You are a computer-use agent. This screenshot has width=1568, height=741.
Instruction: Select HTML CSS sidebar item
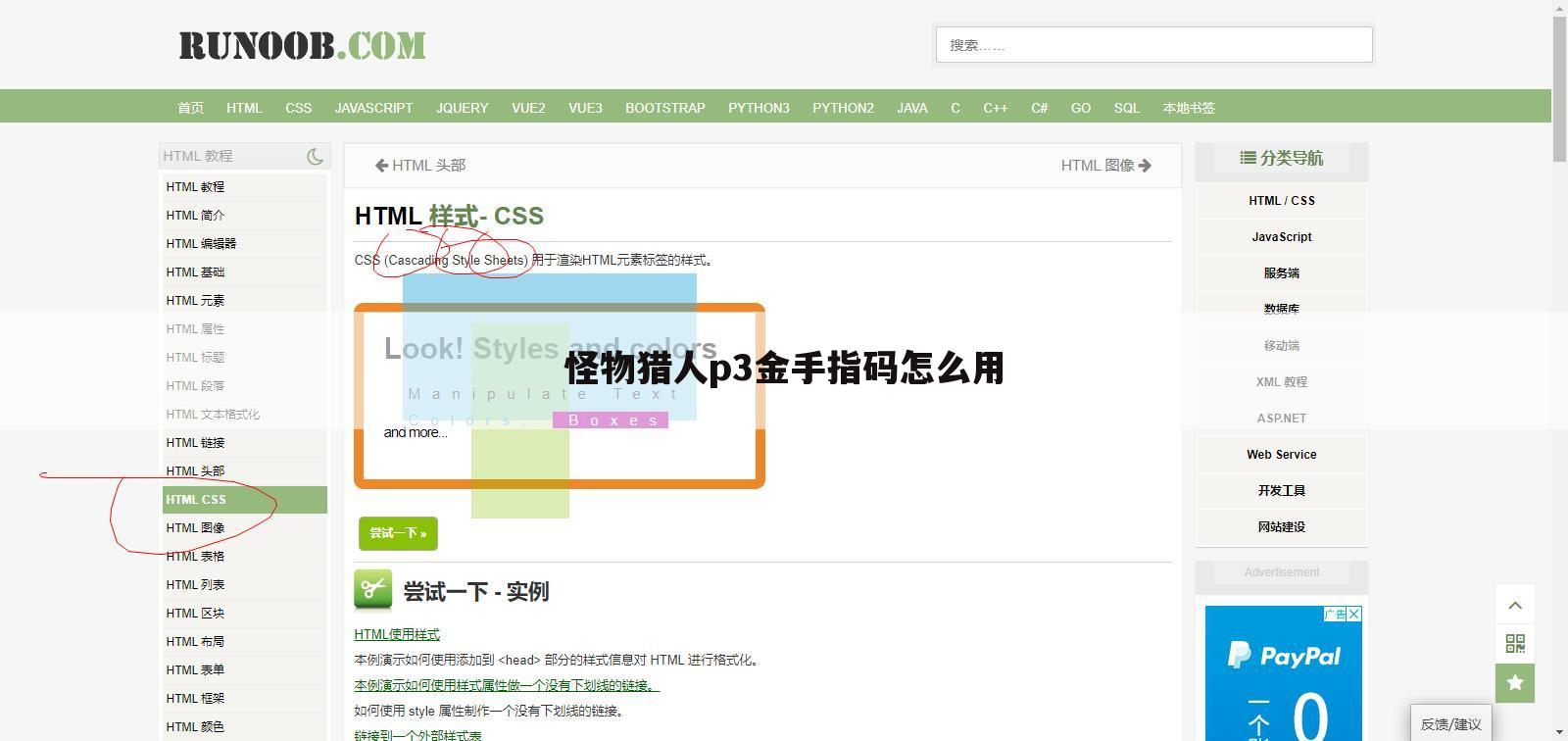coord(196,500)
